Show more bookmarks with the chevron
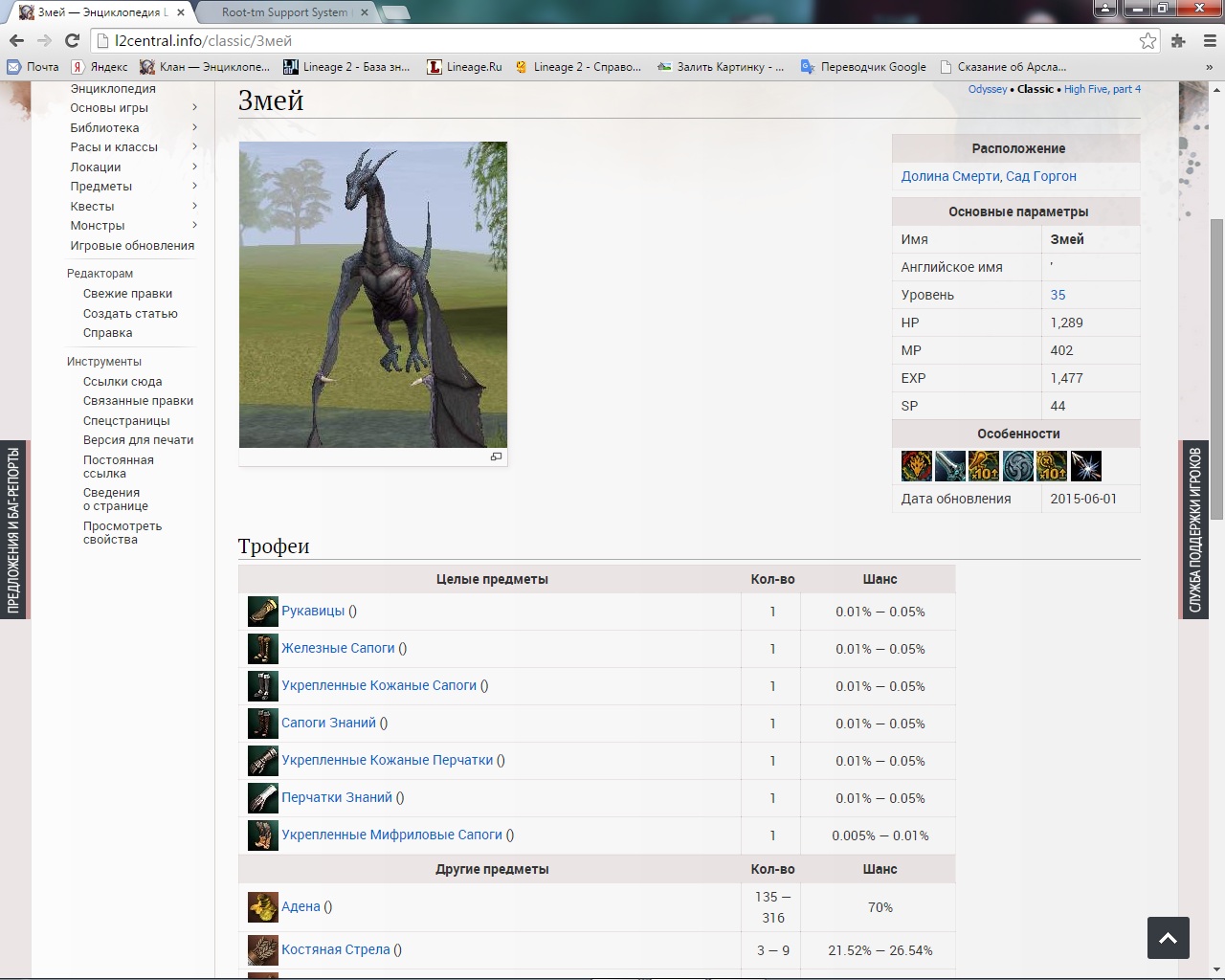The image size is (1225, 980). [x=1210, y=67]
